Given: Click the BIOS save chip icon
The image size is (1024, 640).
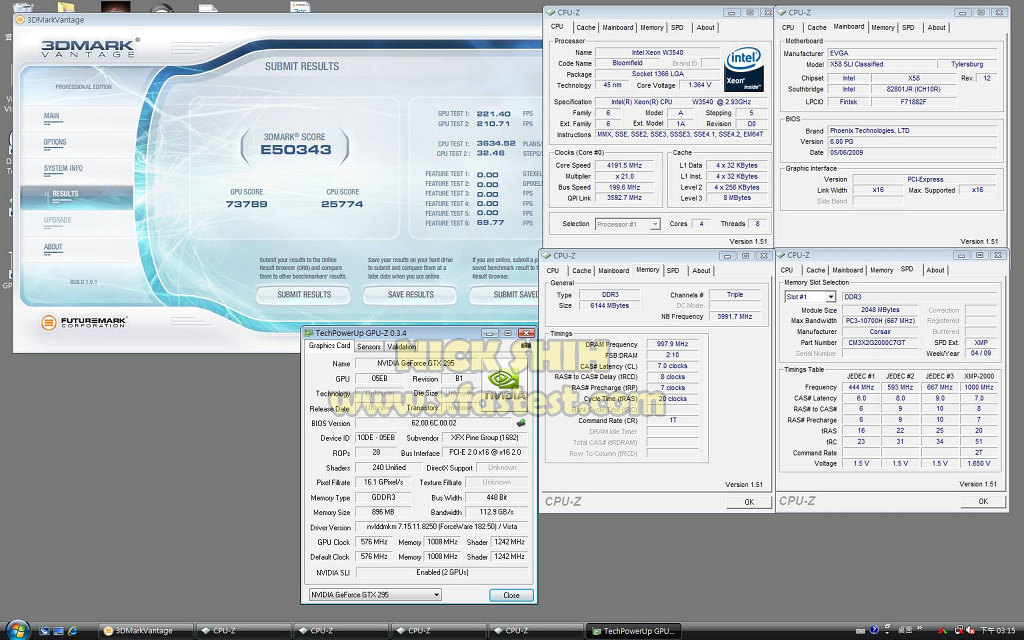Looking at the screenshot, I should 520,423.
